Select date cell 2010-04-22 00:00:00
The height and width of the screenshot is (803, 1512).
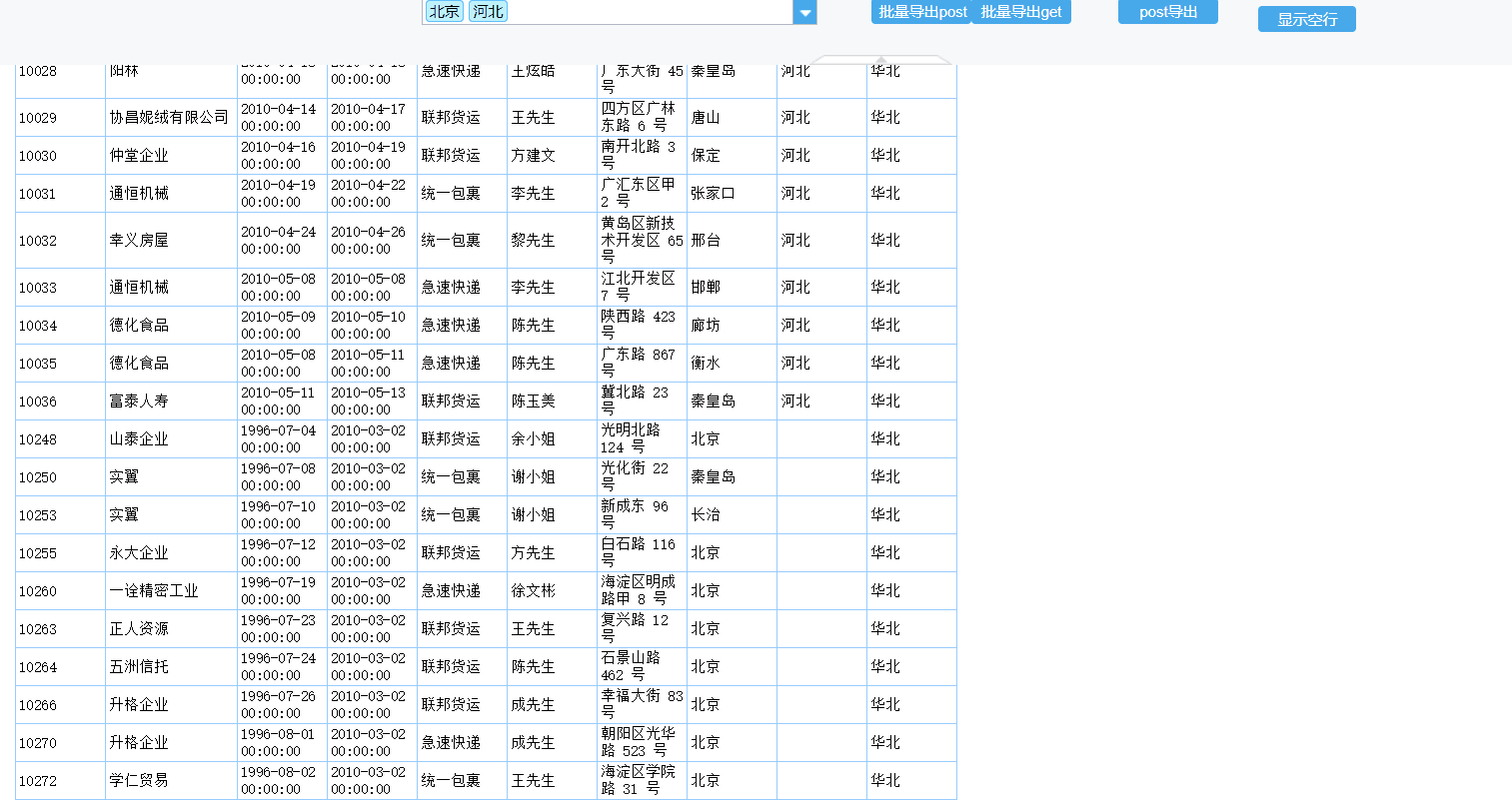pyautogui.click(x=372, y=194)
